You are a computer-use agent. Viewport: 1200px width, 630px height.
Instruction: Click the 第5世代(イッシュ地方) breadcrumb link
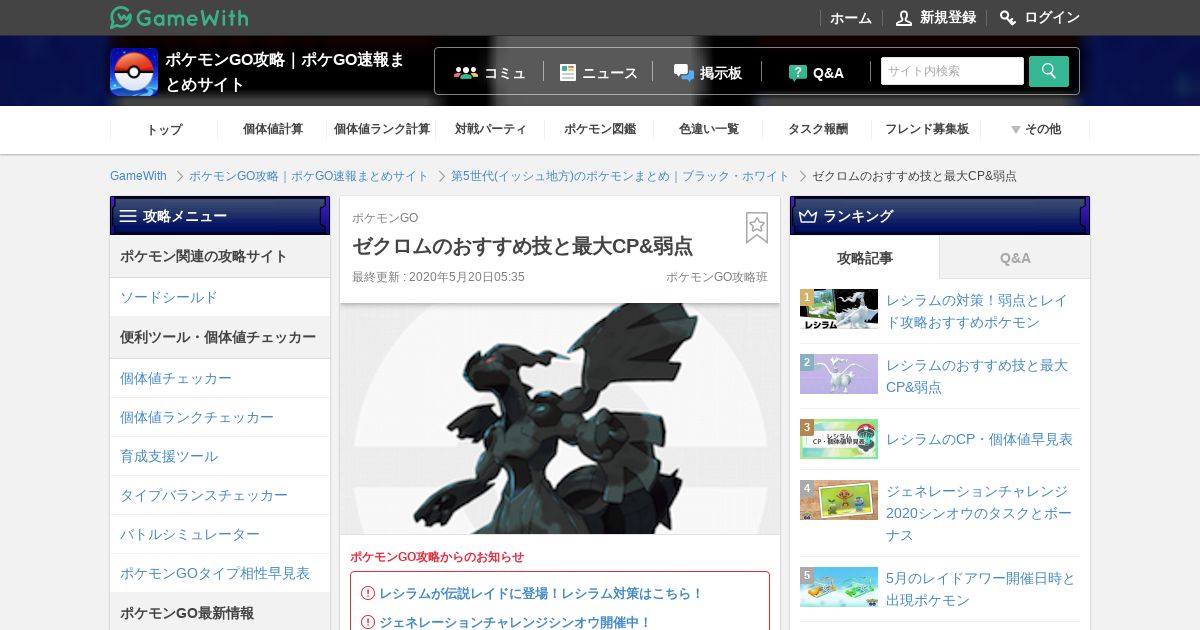620,176
